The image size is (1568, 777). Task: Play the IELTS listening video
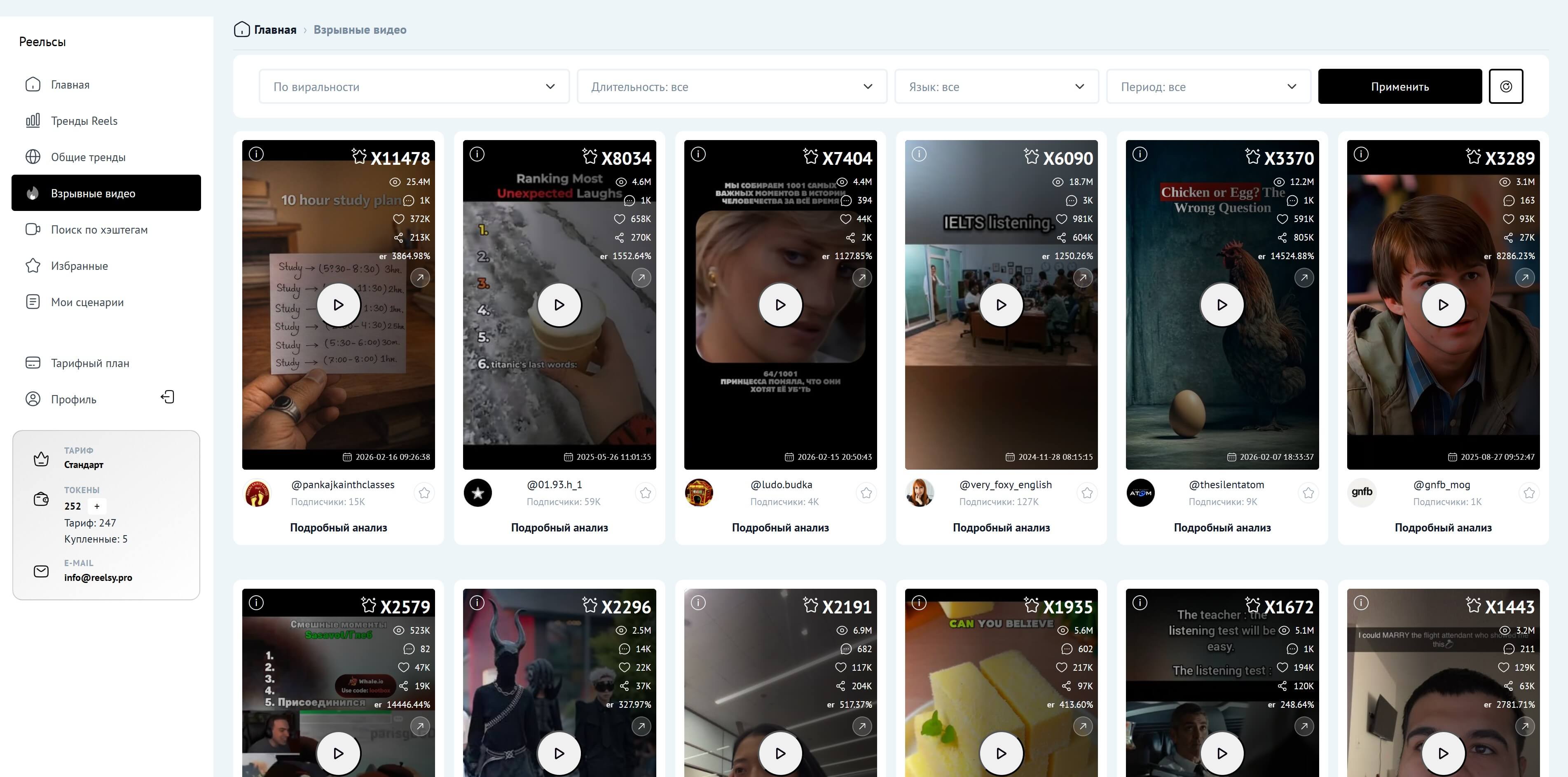click(1001, 304)
